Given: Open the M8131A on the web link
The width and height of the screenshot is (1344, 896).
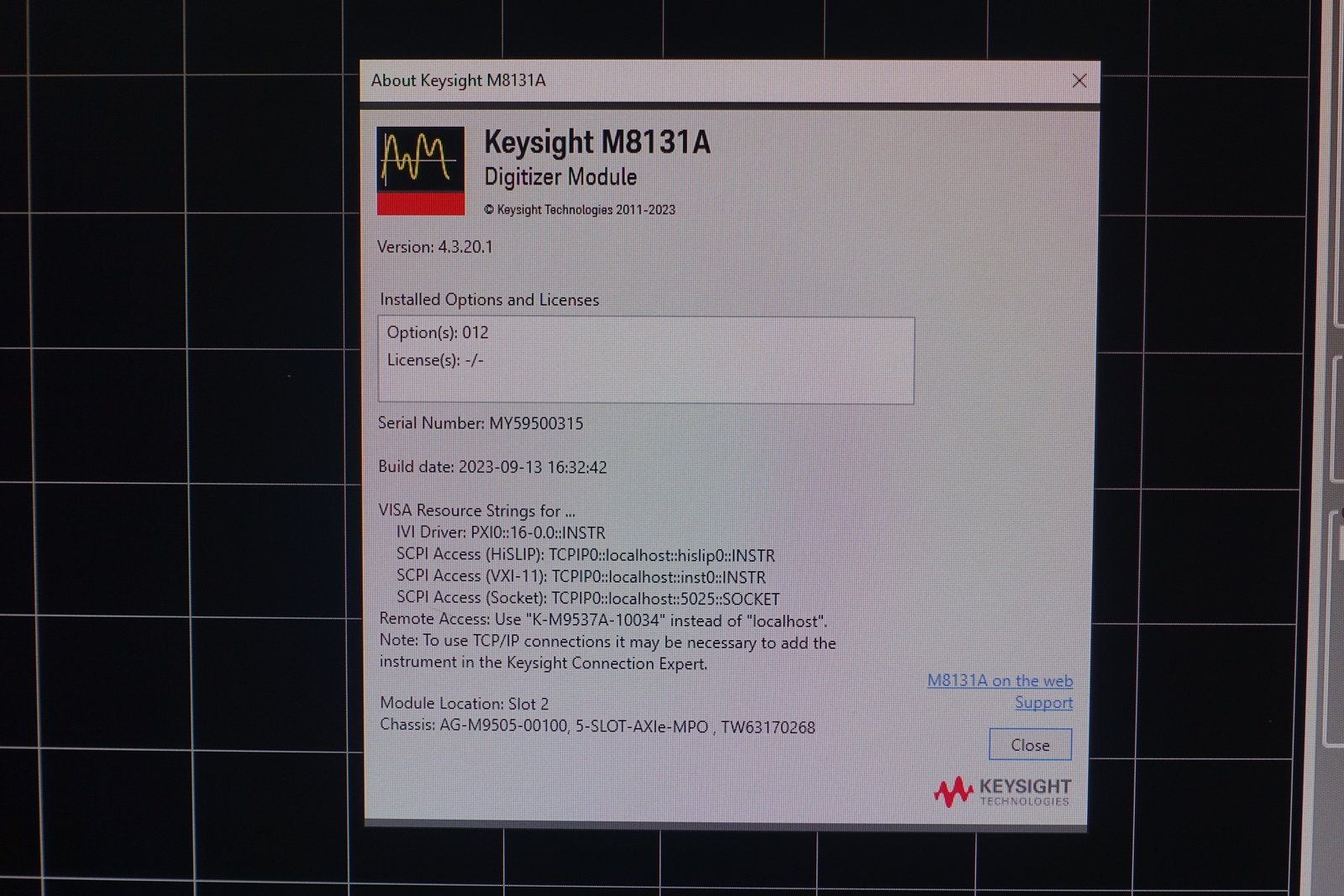Looking at the screenshot, I should pos(1000,680).
